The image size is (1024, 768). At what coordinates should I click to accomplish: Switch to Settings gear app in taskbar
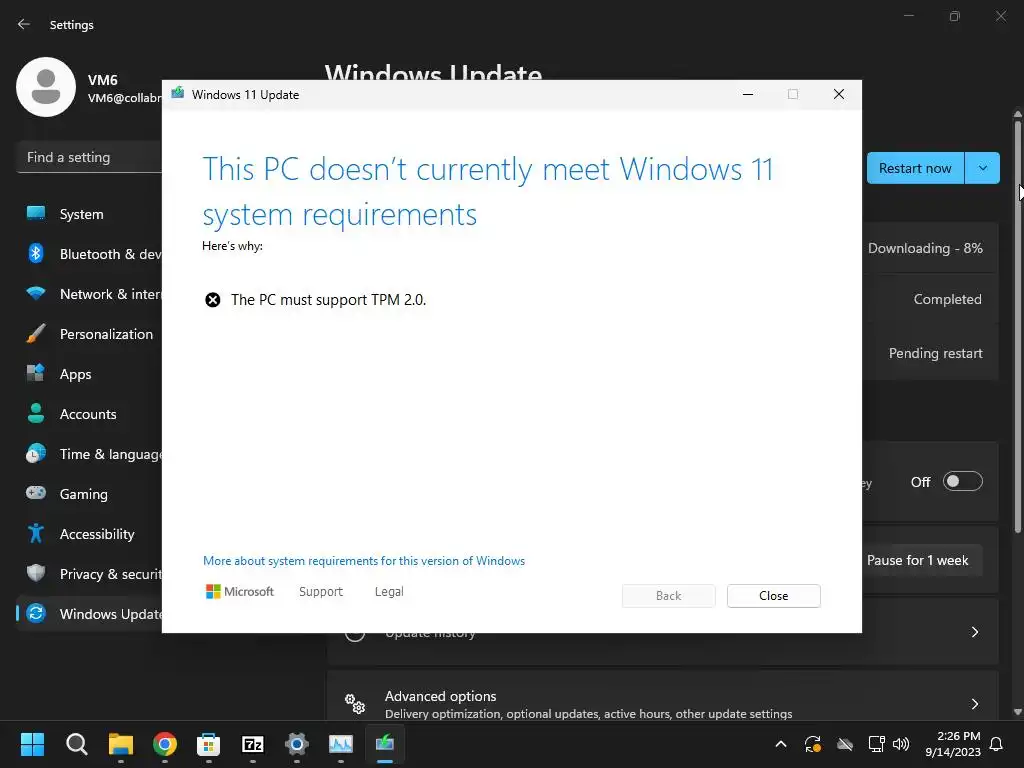click(296, 744)
